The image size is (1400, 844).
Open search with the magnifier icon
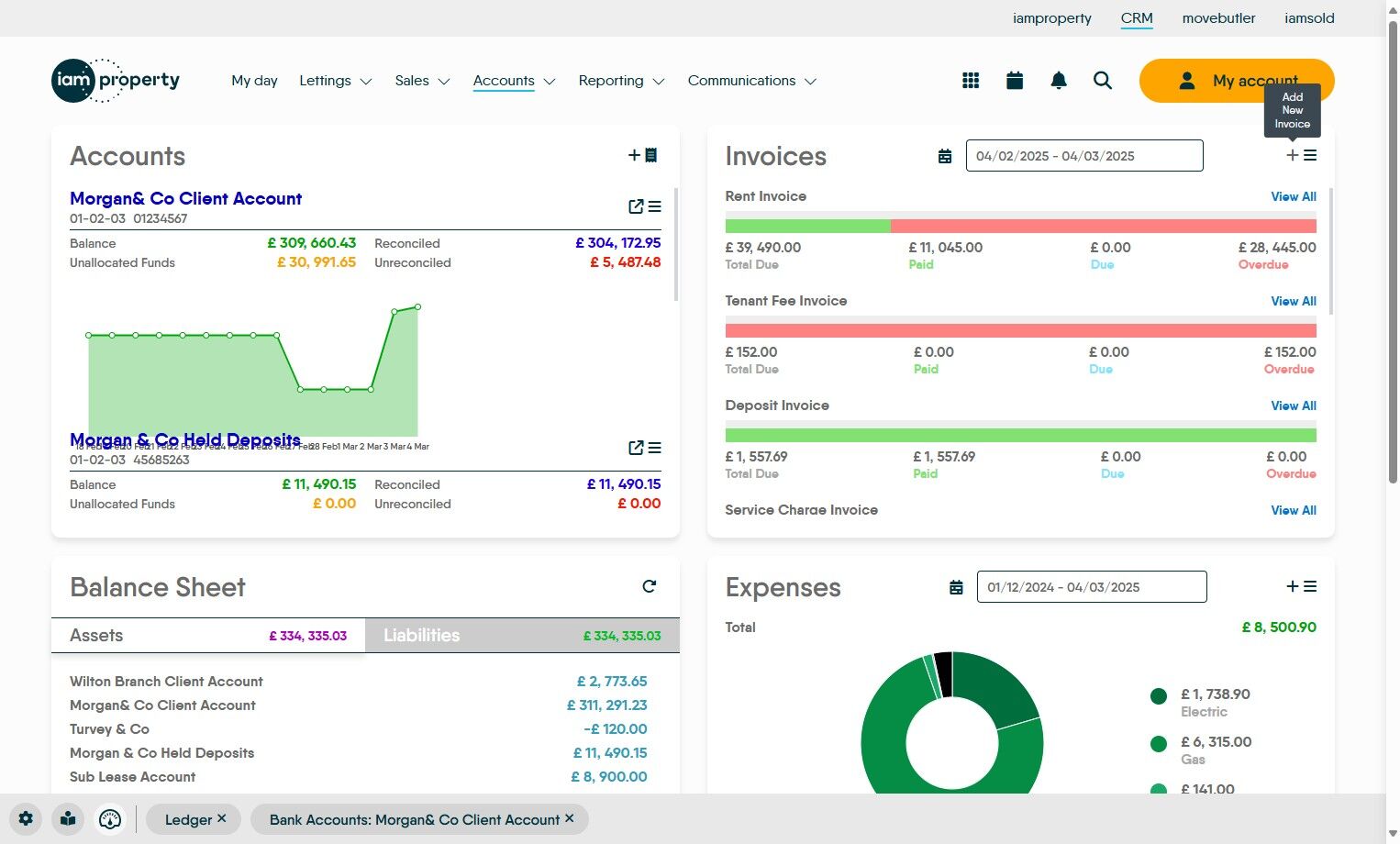tap(1103, 81)
